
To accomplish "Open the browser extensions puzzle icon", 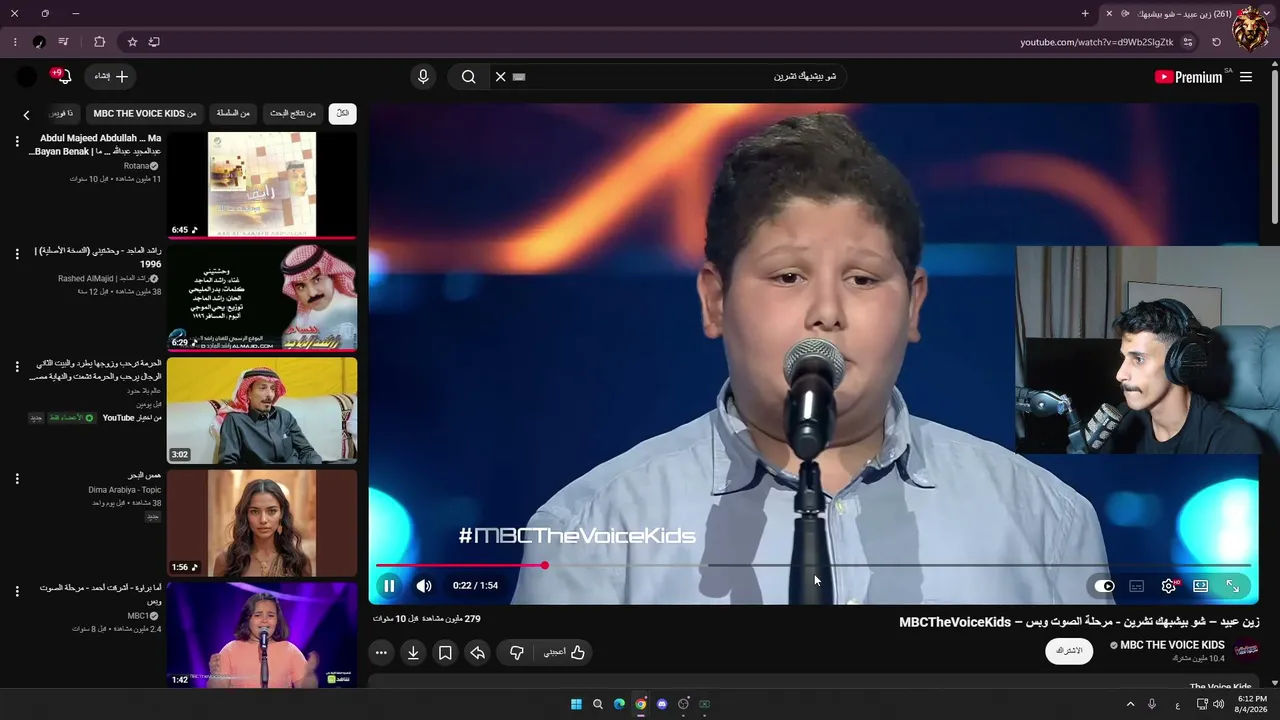I will point(99,42).
